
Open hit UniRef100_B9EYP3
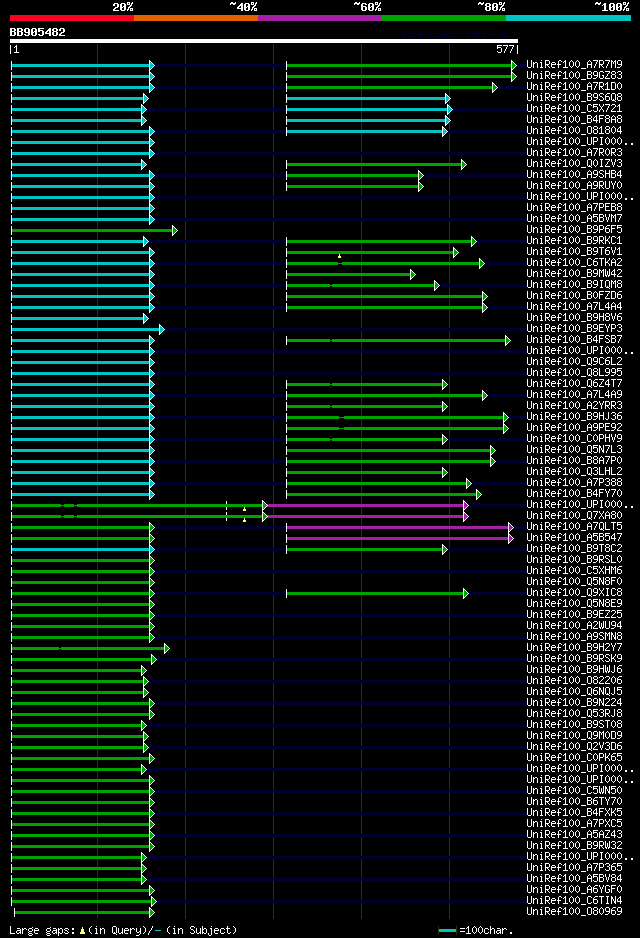574,328
